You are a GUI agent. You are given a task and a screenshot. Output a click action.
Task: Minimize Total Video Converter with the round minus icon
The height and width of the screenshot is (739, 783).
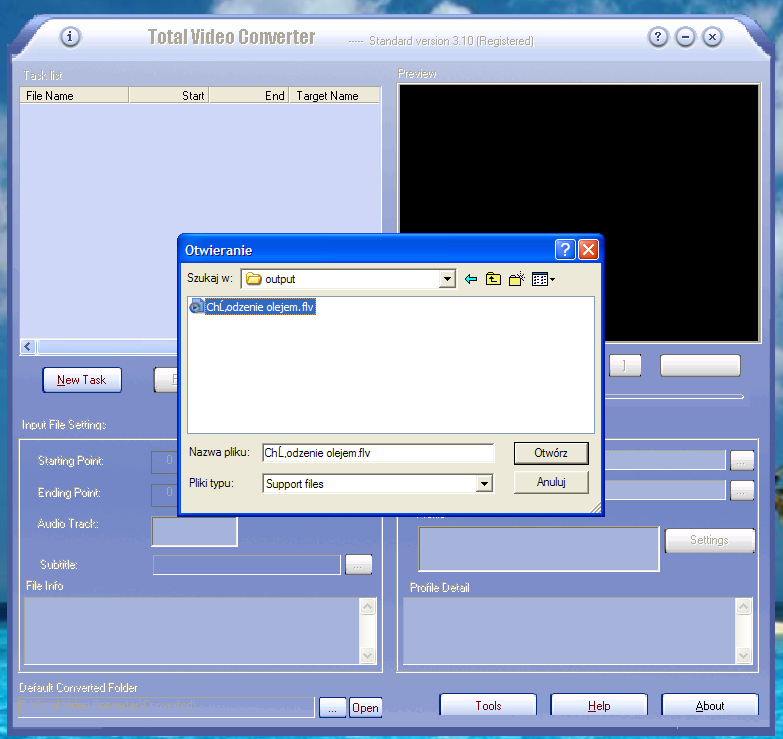click(x=685, y=36)
